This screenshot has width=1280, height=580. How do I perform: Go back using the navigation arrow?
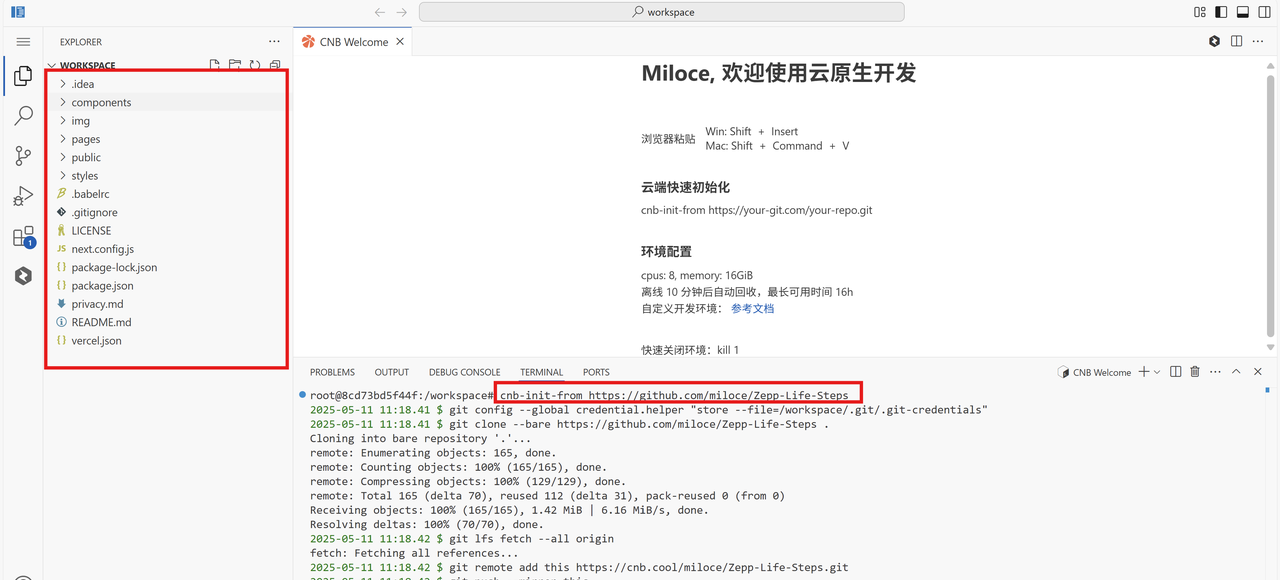coord(380,12)
